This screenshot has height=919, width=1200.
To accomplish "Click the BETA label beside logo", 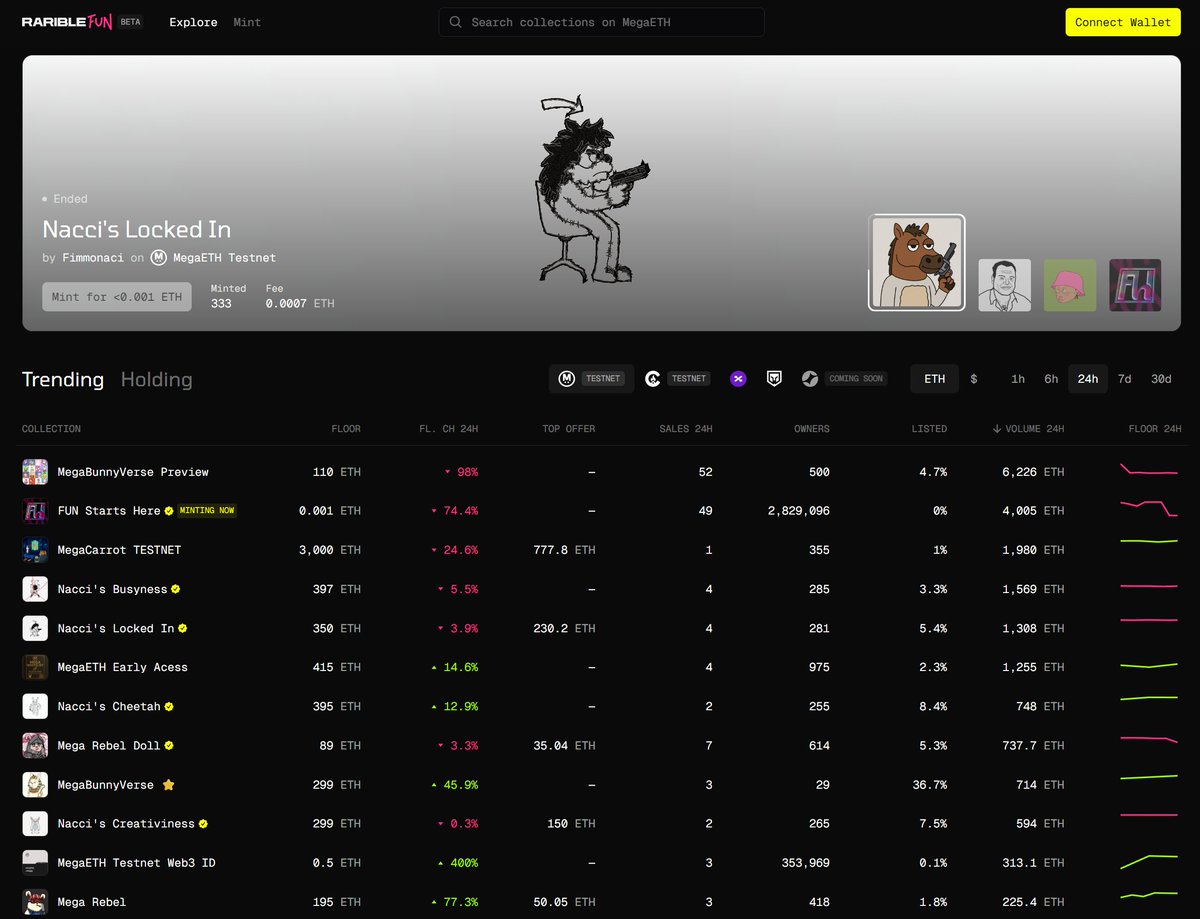I will pos(130,22).
